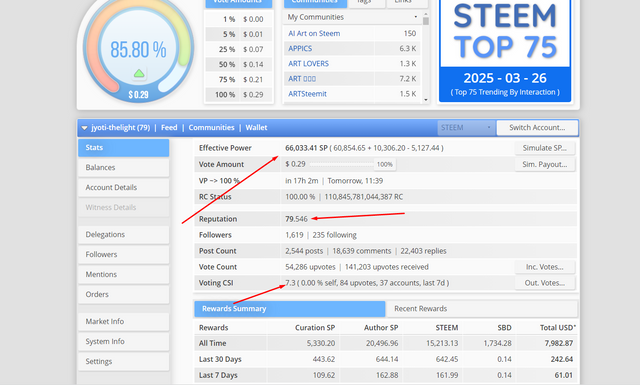The height and width of the screenshot is (385, 640).
Task: Click the 1 % vote amount row
Action: [239, 19]
